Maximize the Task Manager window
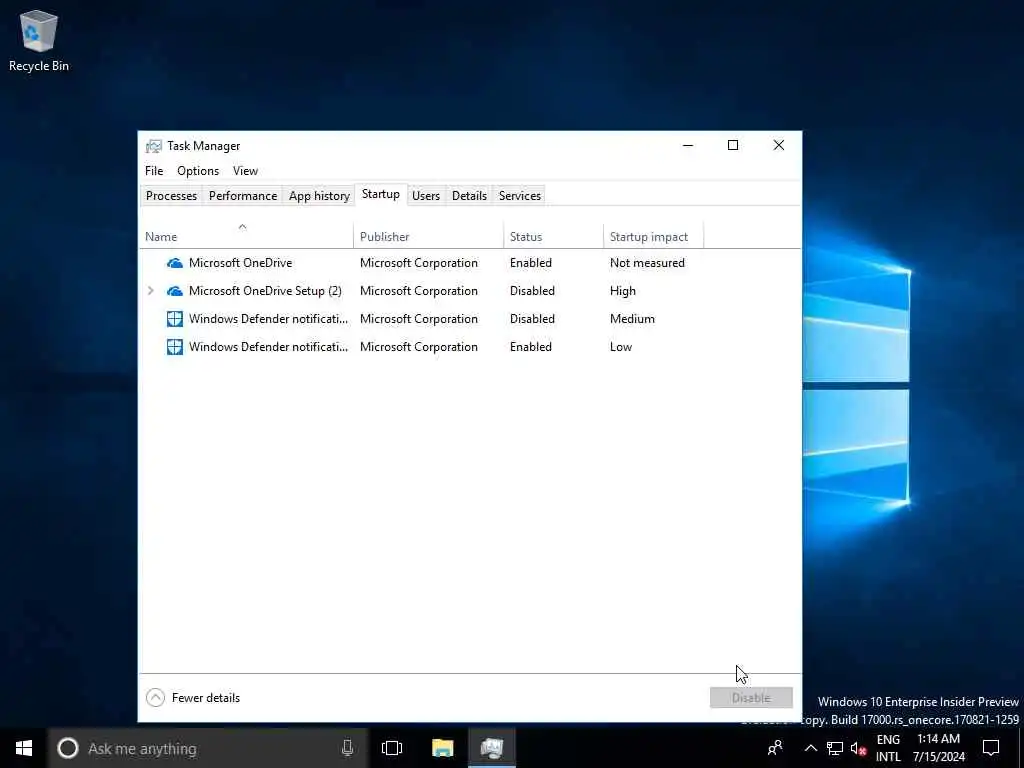This screenshot has width=1024, height=768. (733, 146)
